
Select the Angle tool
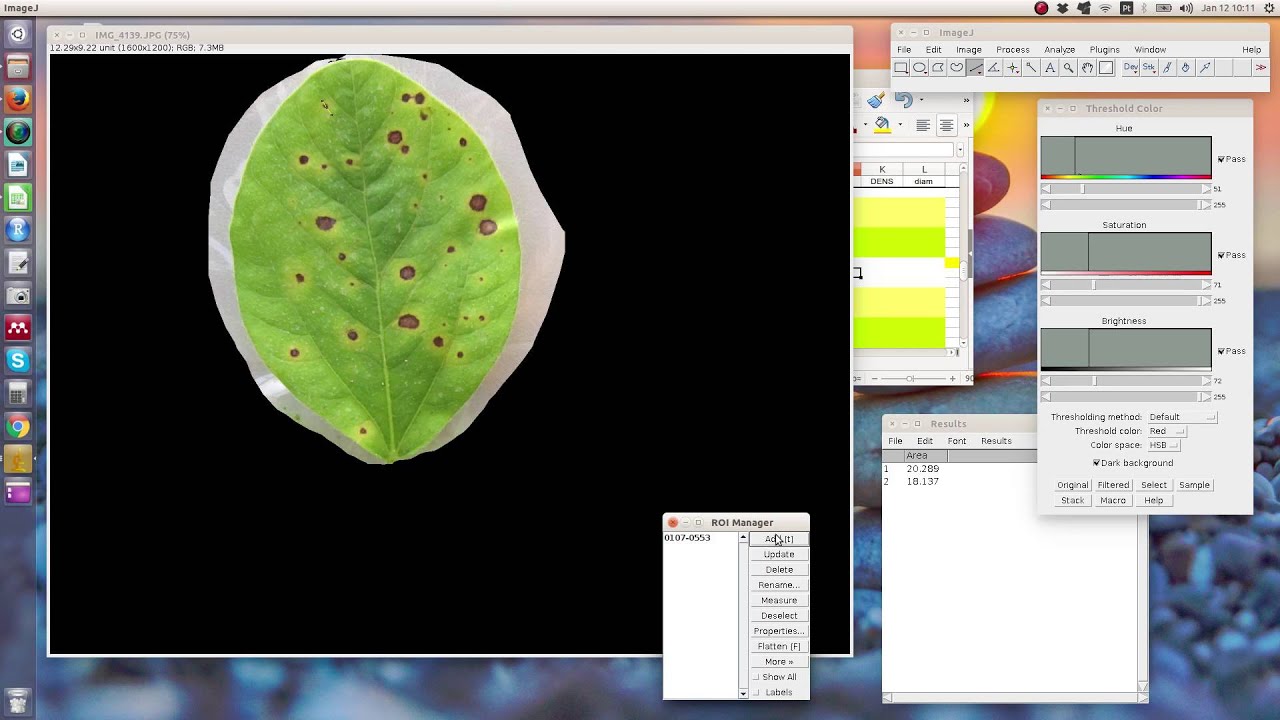(x=994, y=68)
